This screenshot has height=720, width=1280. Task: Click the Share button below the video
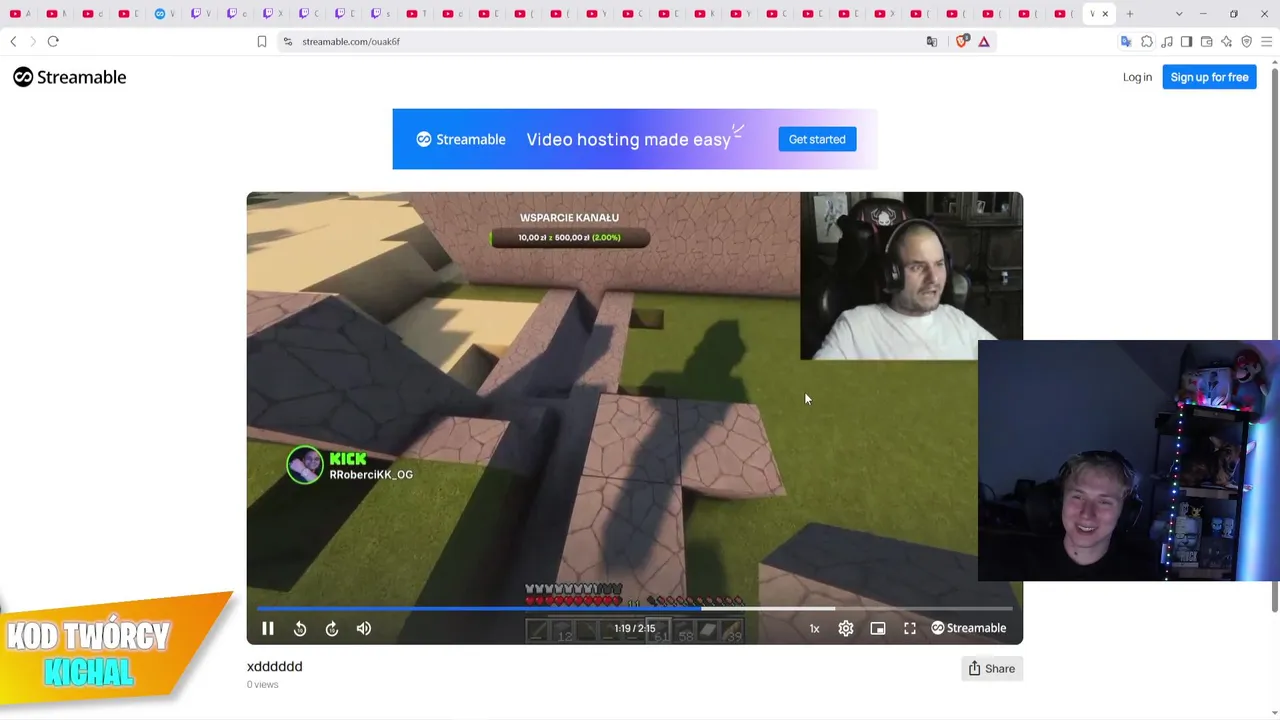[x=992, y=669]
